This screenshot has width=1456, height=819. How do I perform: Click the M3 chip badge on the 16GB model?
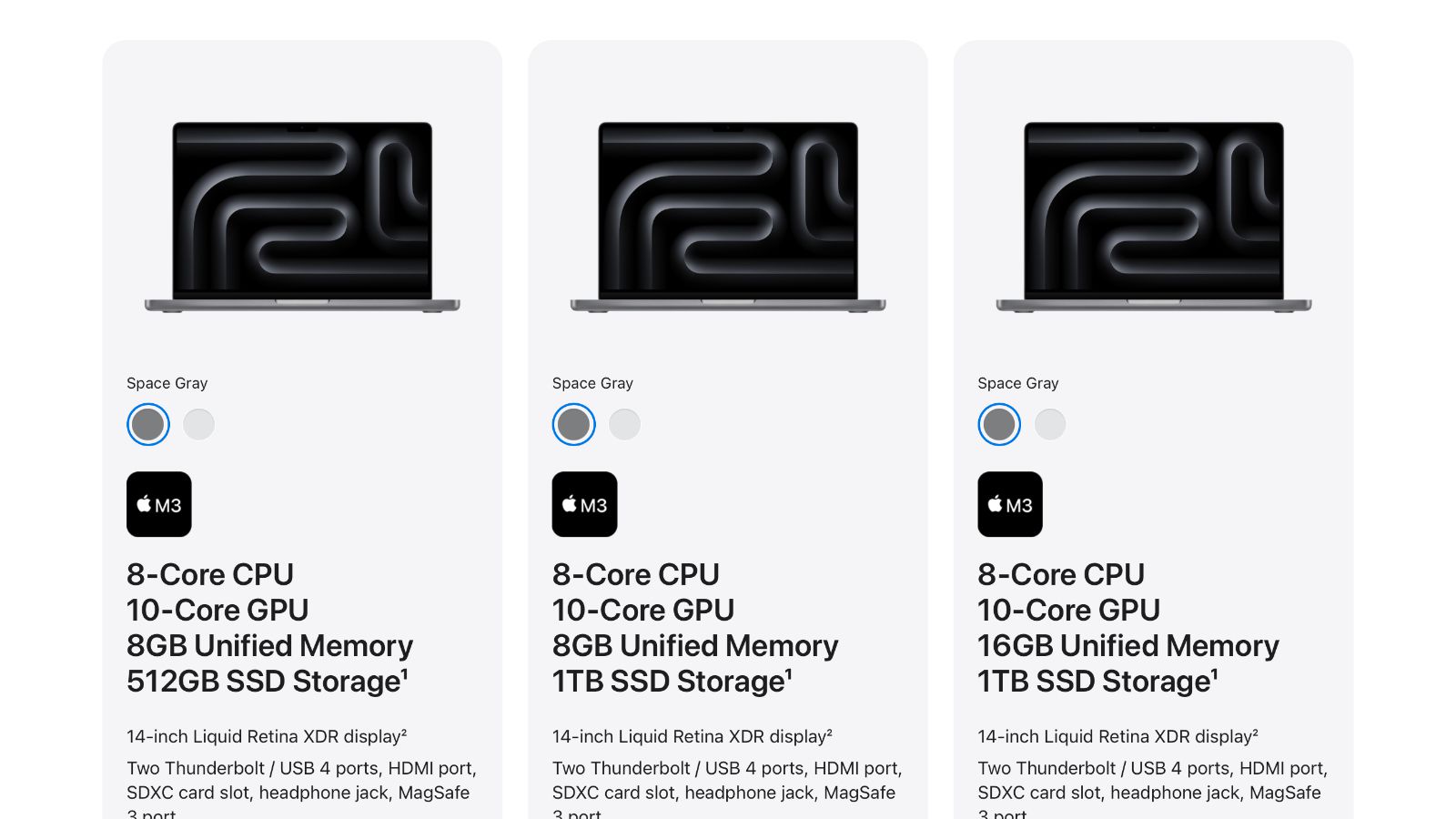1010,504
